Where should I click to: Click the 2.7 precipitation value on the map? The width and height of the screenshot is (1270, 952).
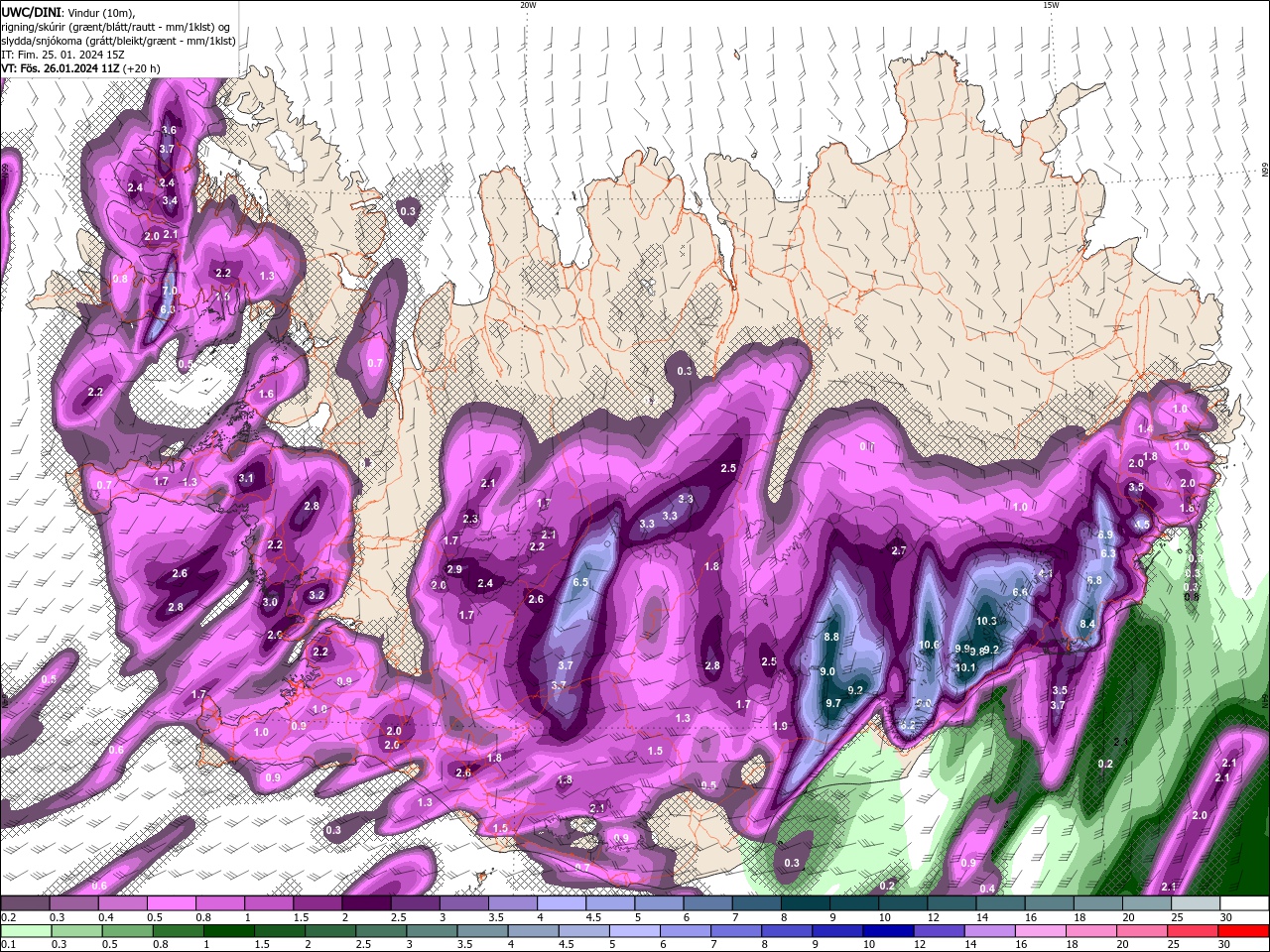(x=899, y=550)
